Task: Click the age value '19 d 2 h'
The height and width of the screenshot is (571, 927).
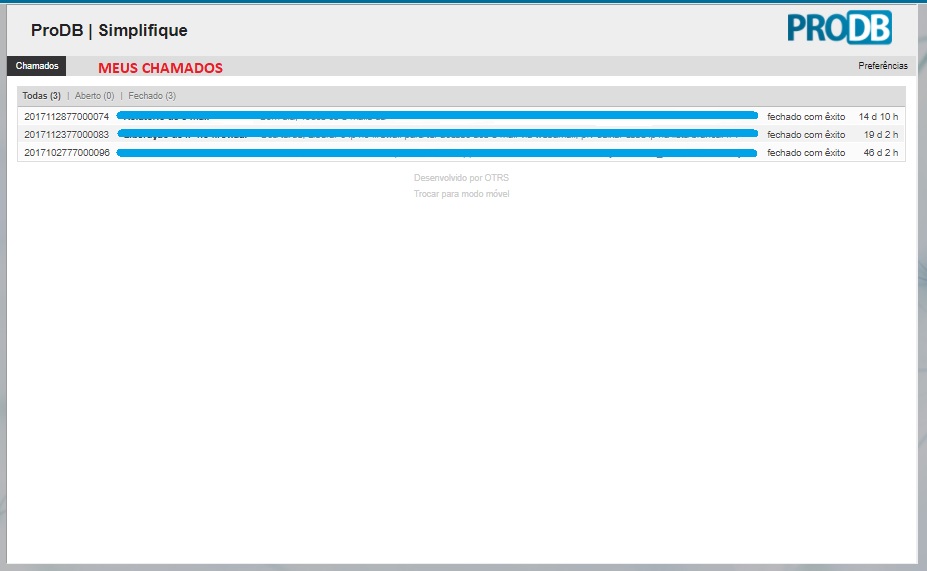Action: pos(881,135)
